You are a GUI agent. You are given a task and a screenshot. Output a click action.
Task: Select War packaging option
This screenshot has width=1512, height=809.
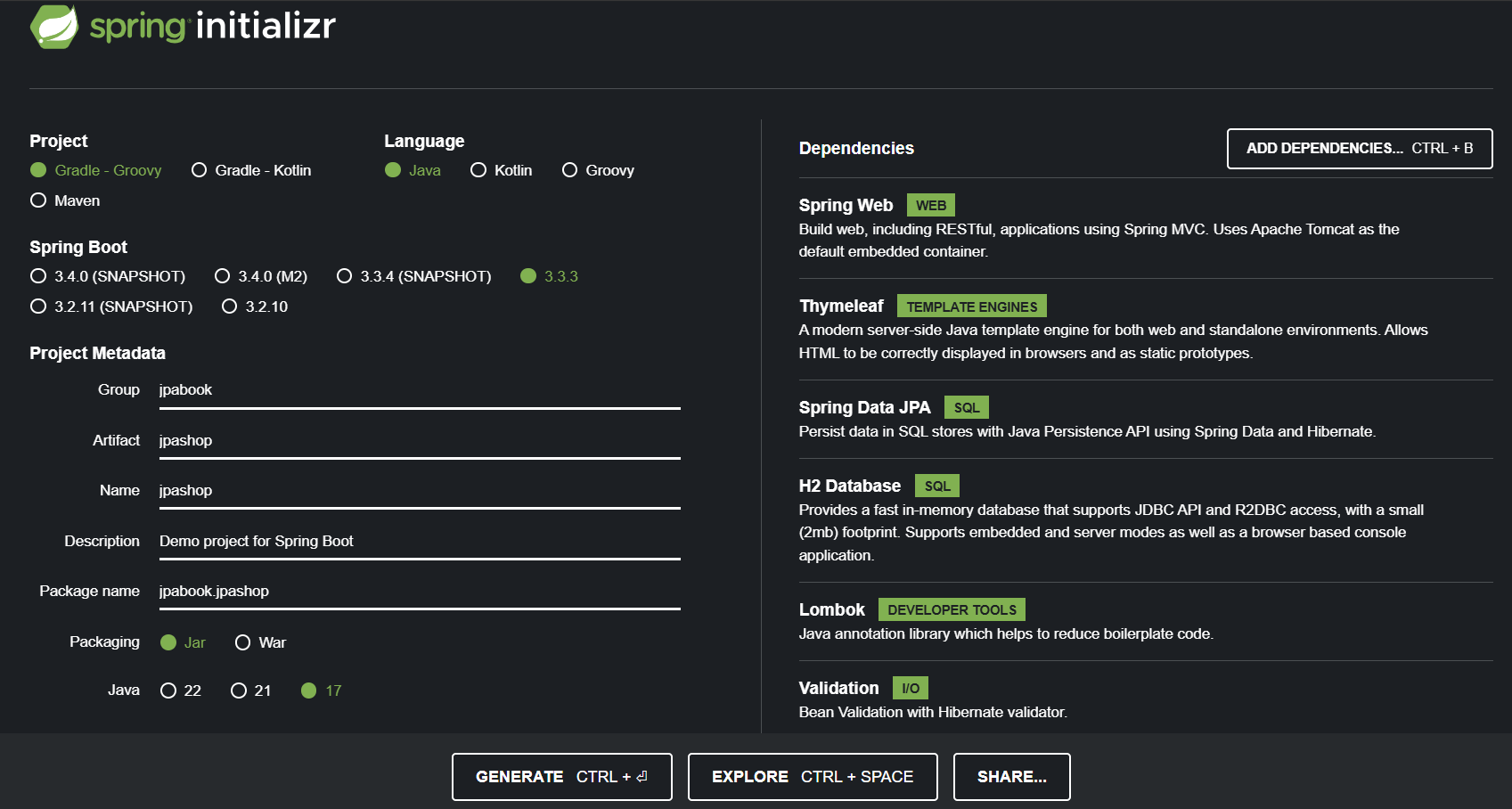pyautogui.click(x=260, y=642)
